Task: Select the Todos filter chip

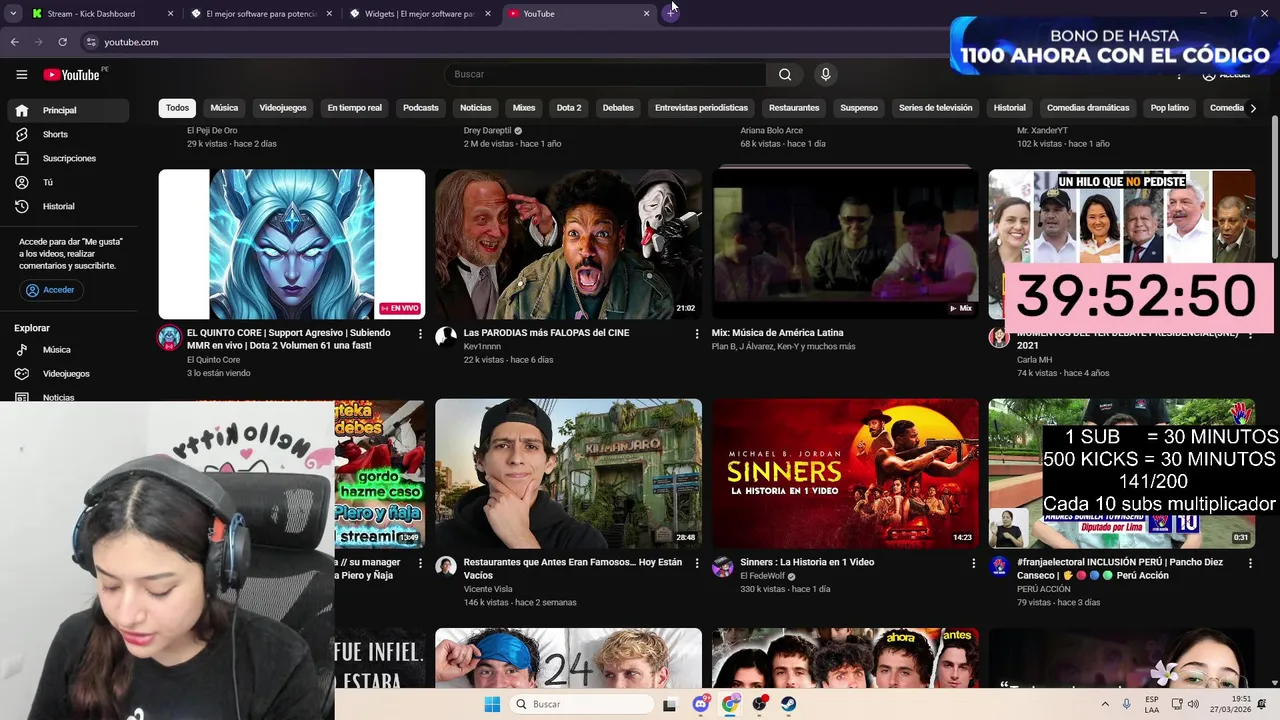Action: pyautogui.click(x=177, y=108)
